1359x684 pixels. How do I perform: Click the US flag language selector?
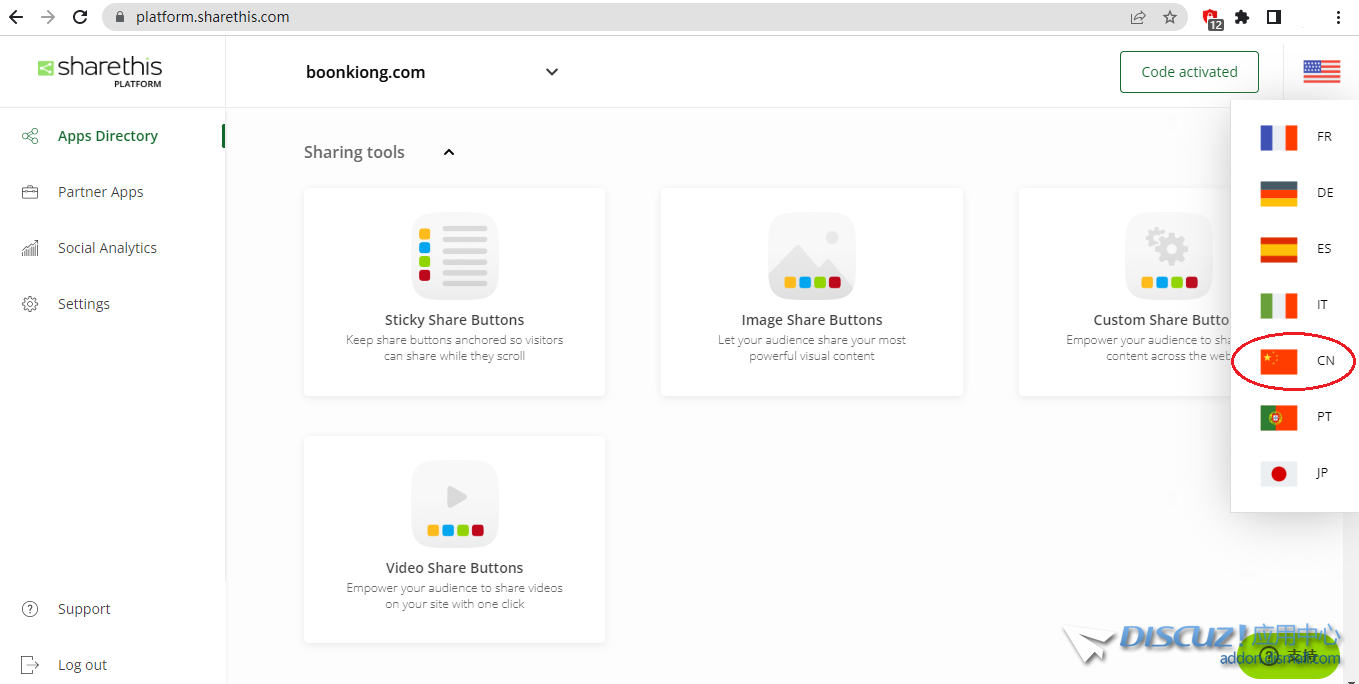click(x=1321, y=71)
